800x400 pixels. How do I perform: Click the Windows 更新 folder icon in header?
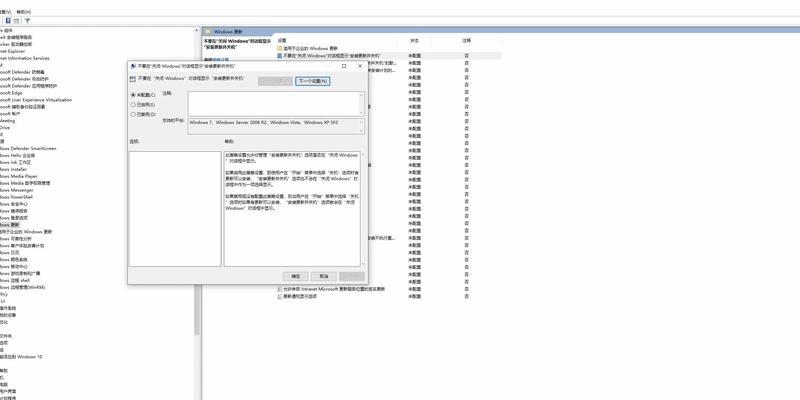point(208,31)
